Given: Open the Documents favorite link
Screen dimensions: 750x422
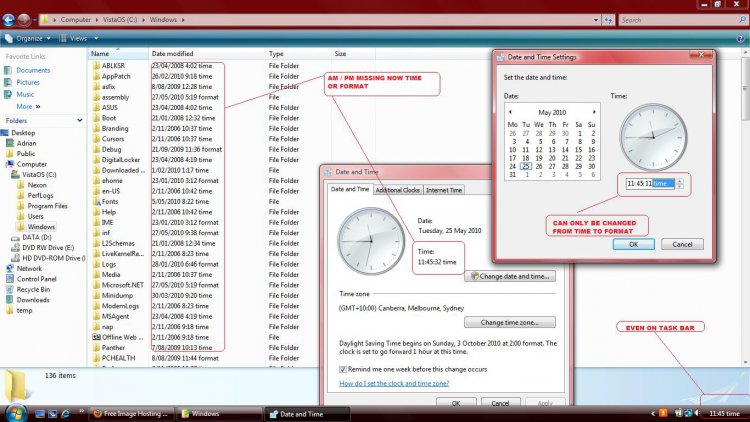Looking at the screenshot, I should pyautogui.click(x=33, y=70).
